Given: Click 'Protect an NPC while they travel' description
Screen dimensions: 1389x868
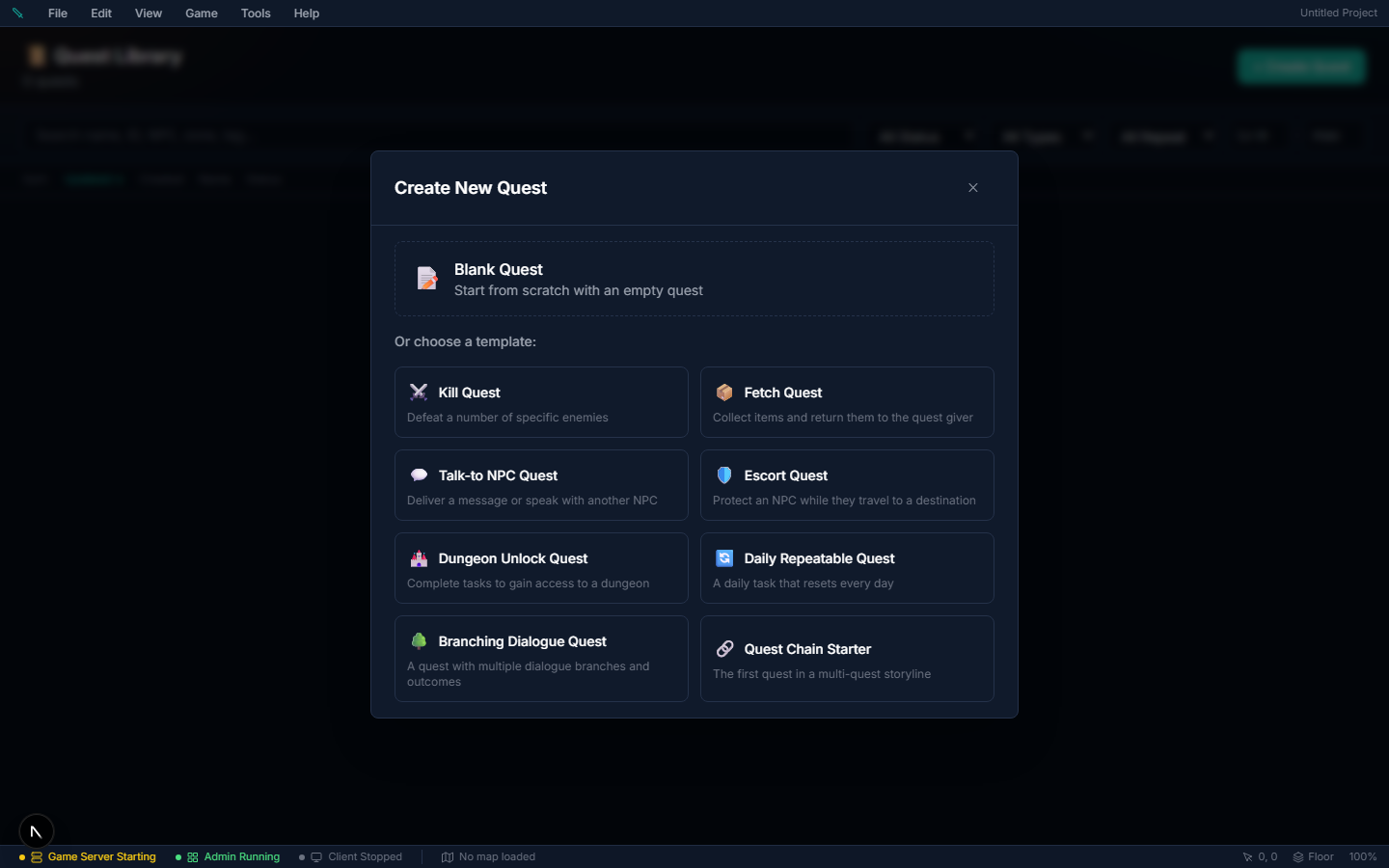Looking at the screenshot, I should click(844, 501).
